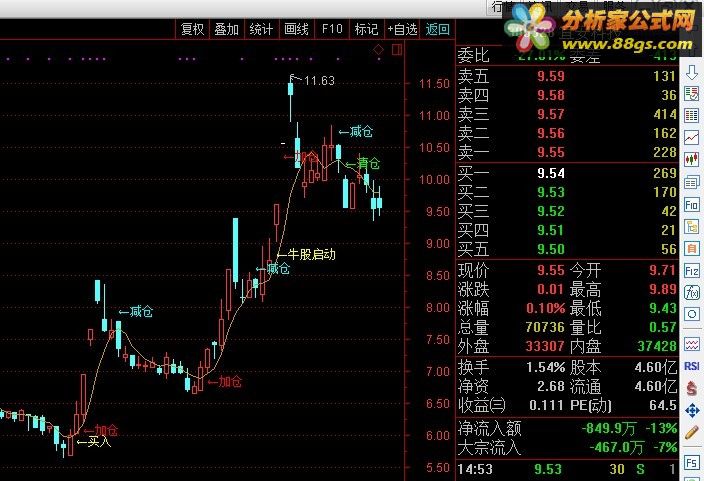
Task: Open the 叠加 overlay option
Action: tap(226, 30)
